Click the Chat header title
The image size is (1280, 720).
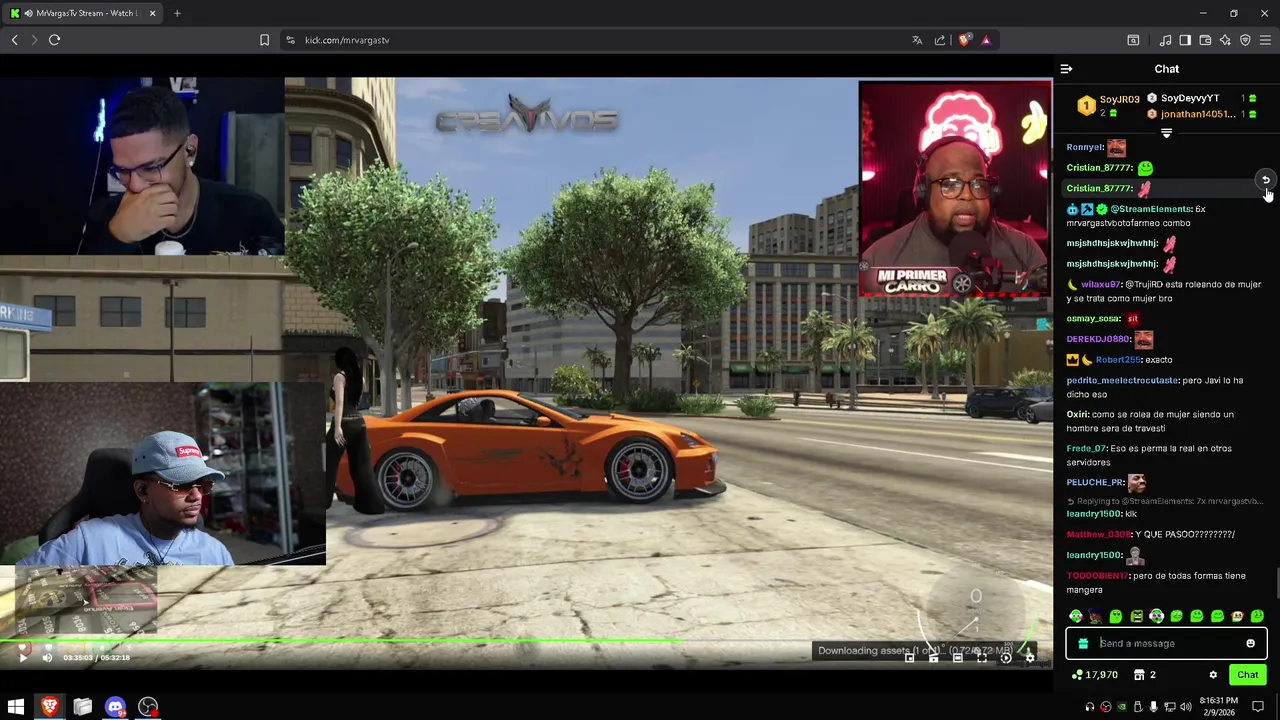point(1167,69)
